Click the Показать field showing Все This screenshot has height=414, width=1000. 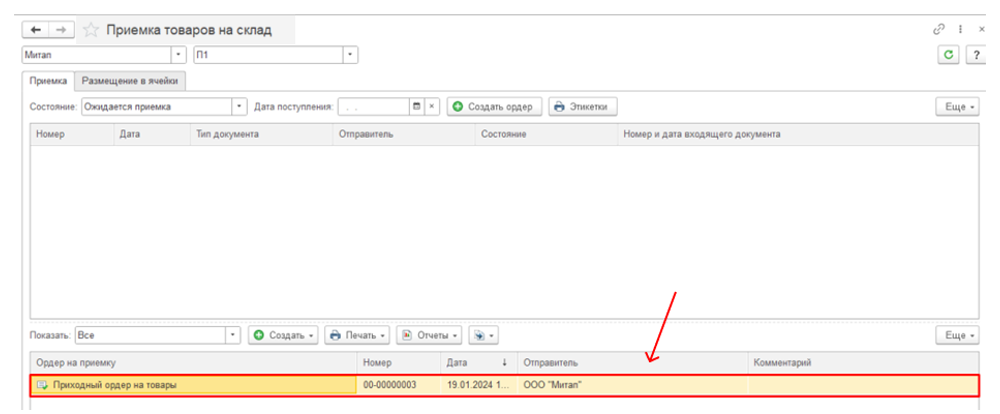tap(151, 335)
